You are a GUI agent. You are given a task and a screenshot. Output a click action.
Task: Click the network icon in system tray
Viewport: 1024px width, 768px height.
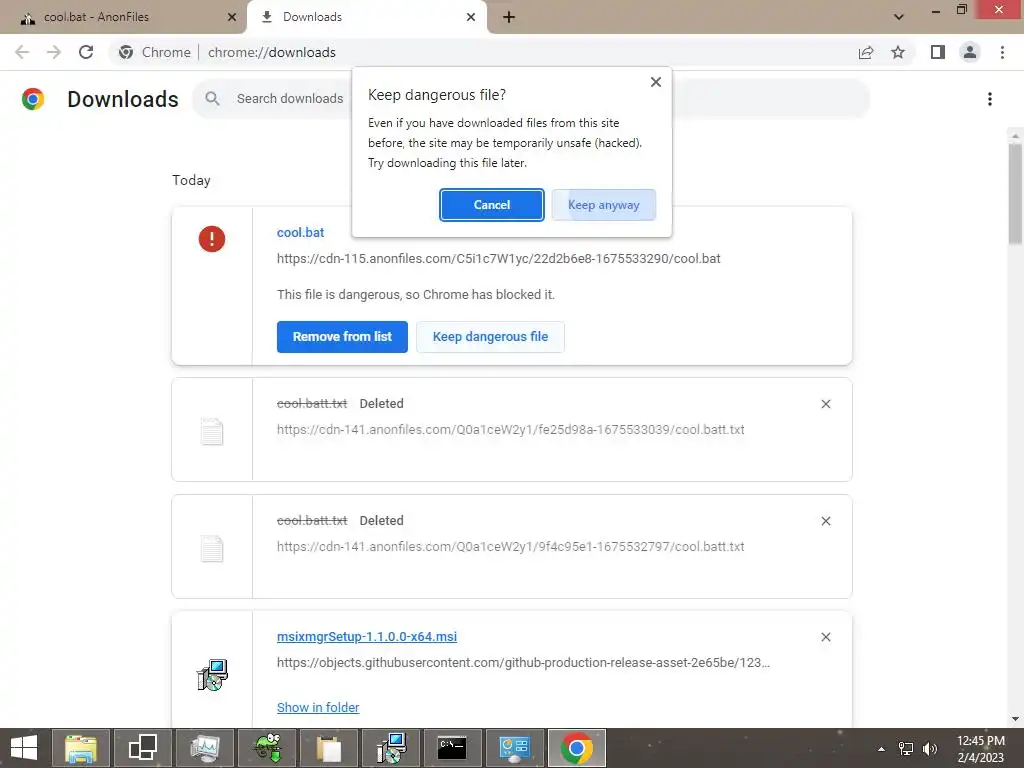906,748
